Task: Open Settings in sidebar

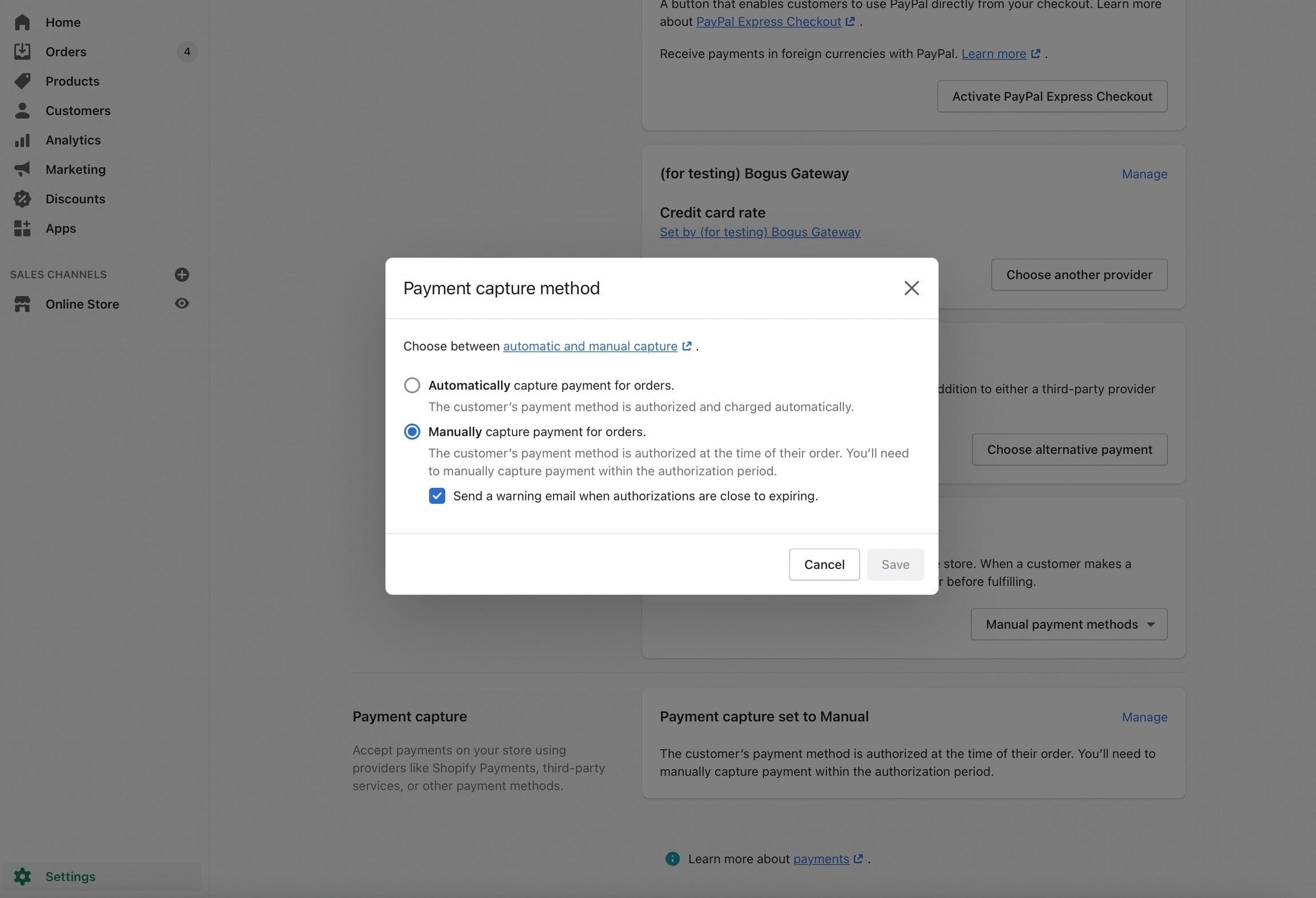Action: [x=70, y=876]
